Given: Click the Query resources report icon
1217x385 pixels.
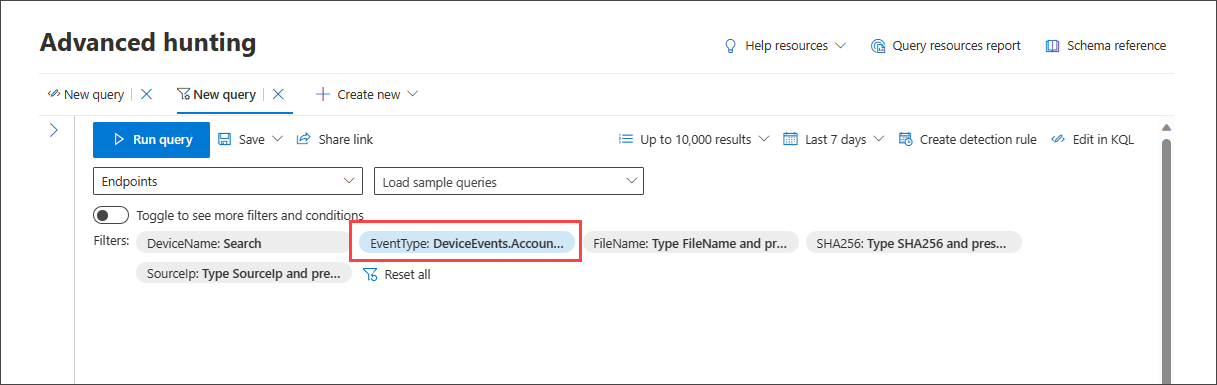Looking at the screenshot, I should click(878, 46).
